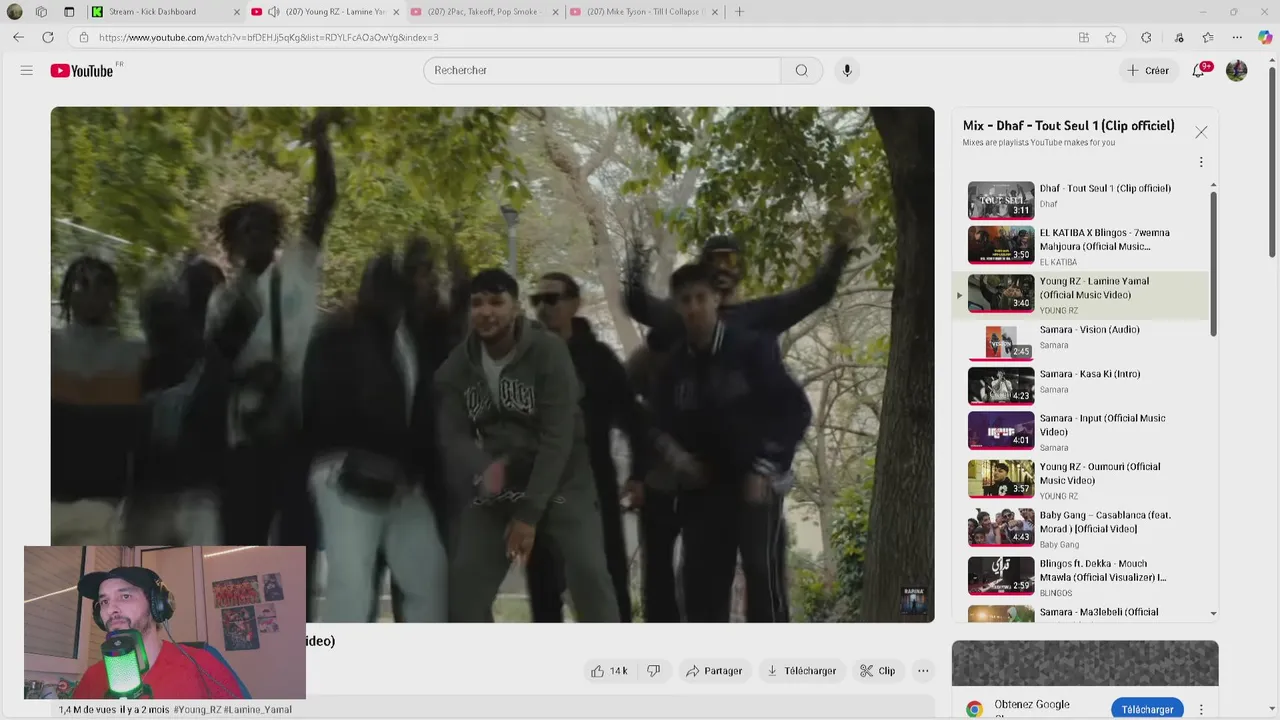Open the split screen icon in address bar

tap(1084, 37)
